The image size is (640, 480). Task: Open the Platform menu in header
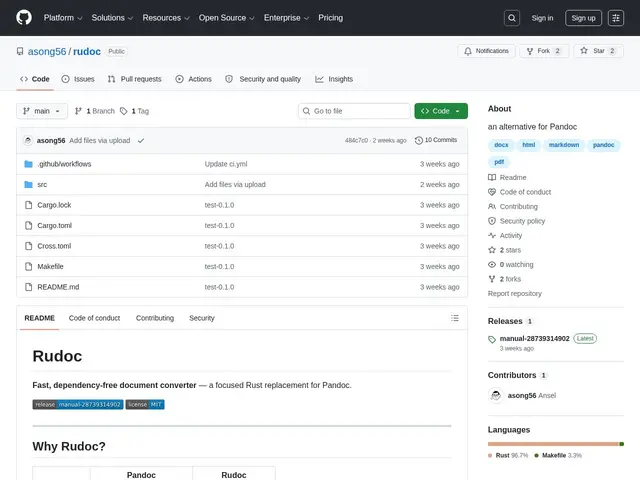coord(63,18)
